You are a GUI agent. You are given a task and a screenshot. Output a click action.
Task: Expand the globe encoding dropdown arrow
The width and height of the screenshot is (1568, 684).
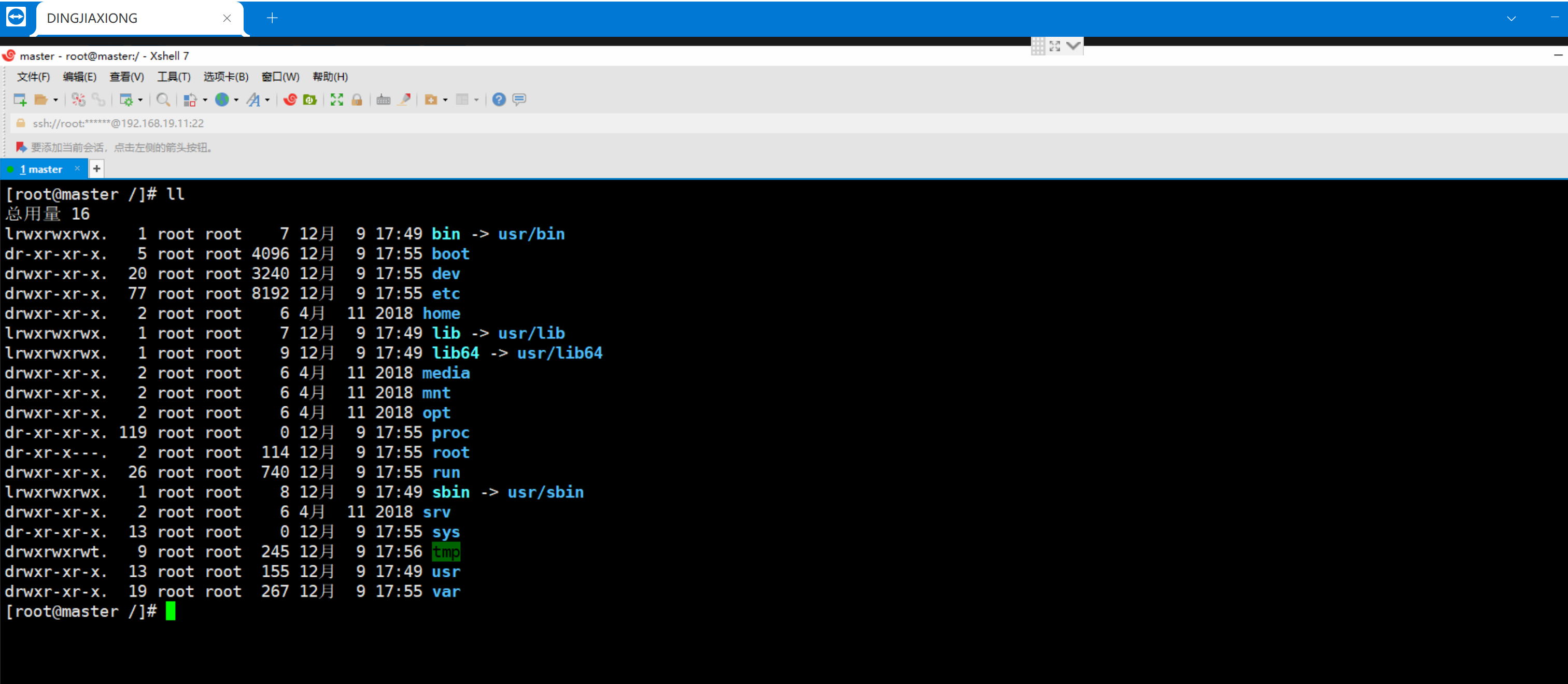tap(236, 101)
